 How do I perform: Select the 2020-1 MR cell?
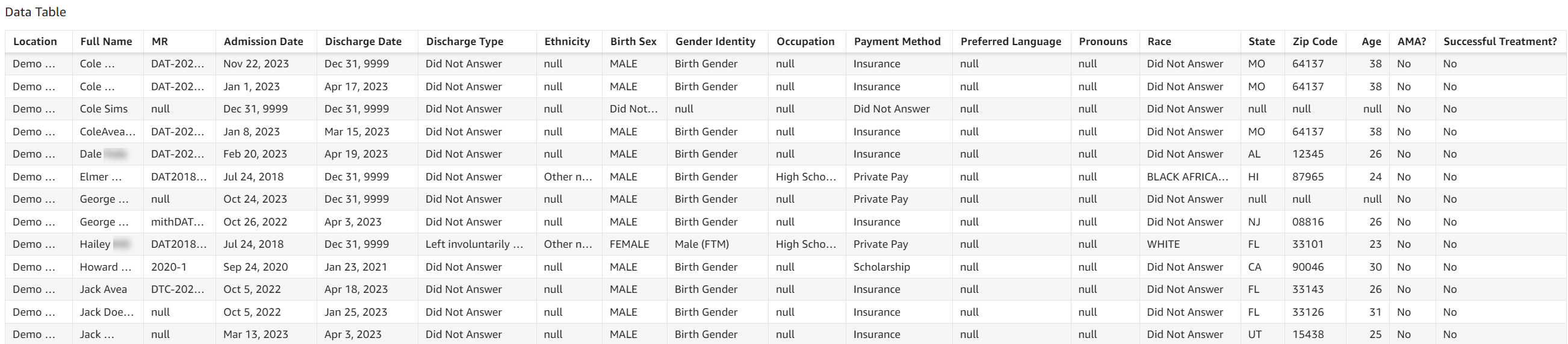[x=169, y=267]
